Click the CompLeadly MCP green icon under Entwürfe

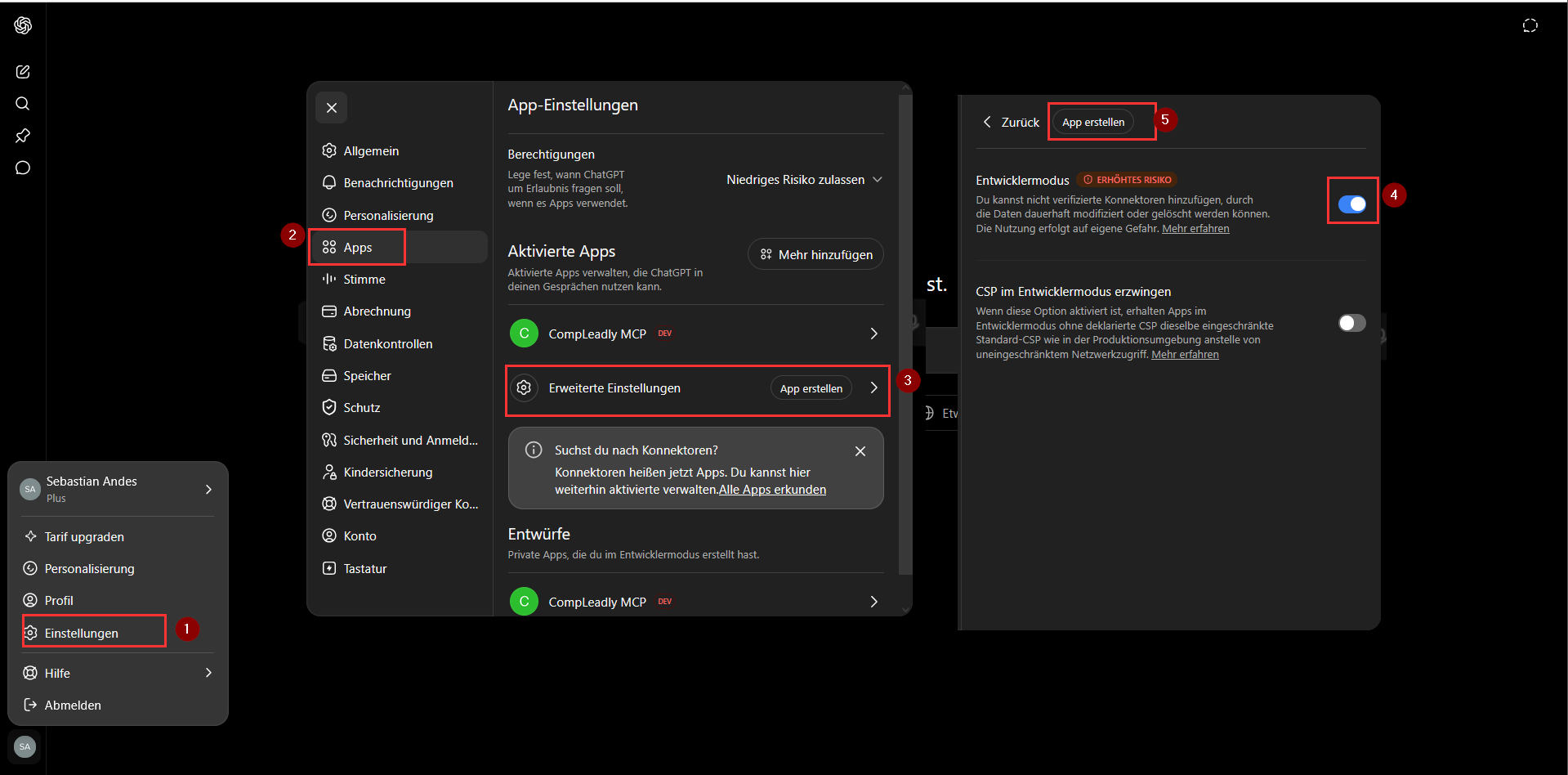click(524, 602)
